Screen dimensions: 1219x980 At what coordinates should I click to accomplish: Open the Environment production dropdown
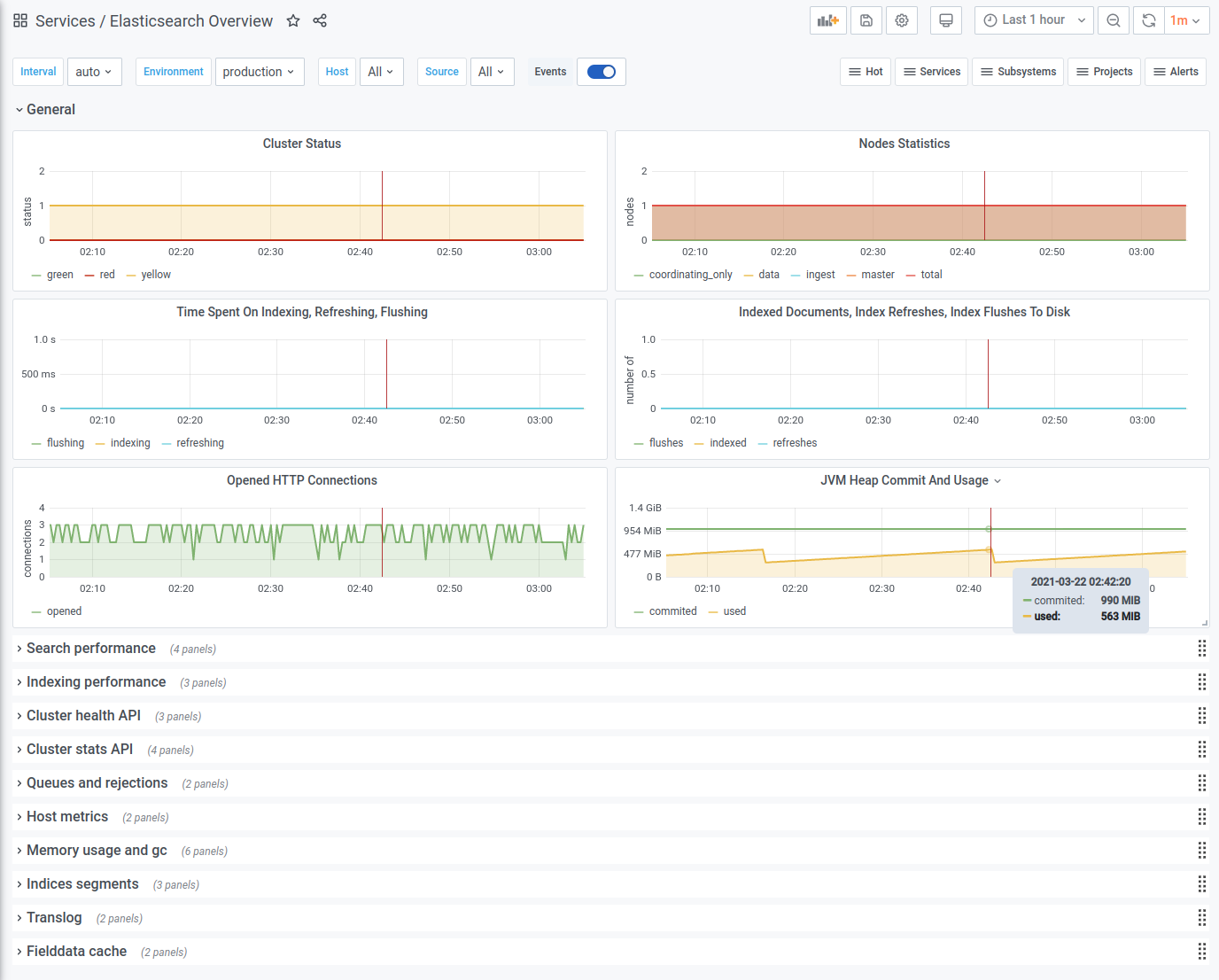[260, 72]
